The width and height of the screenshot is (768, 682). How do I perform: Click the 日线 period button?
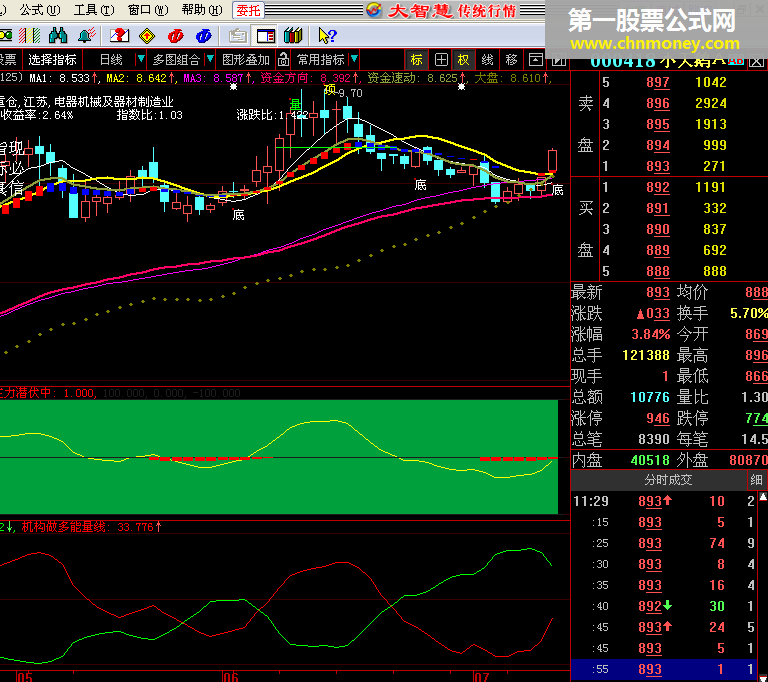[111, 60]
